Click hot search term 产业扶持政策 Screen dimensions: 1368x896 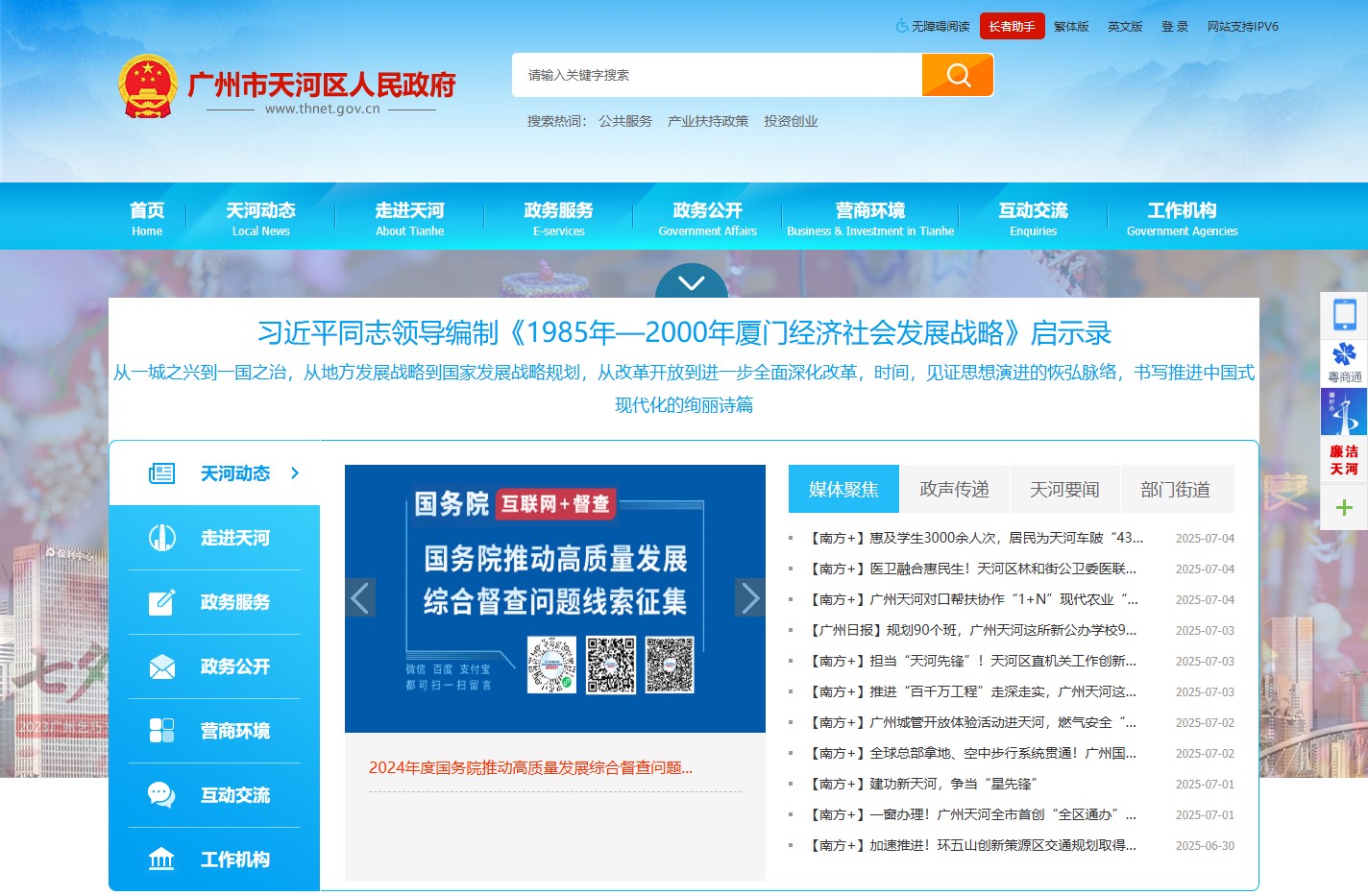708,121
